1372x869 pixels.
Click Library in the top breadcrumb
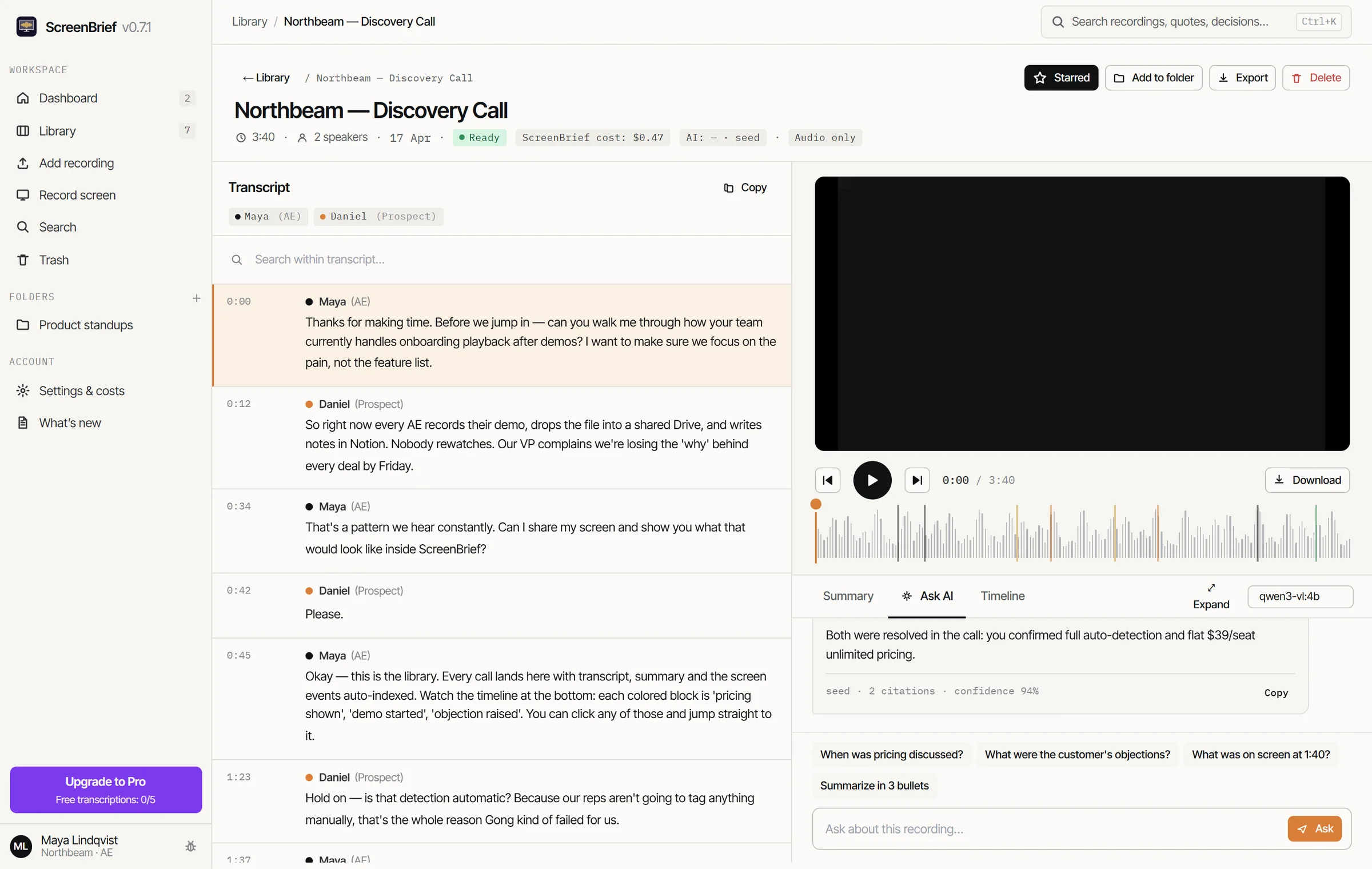249,22
